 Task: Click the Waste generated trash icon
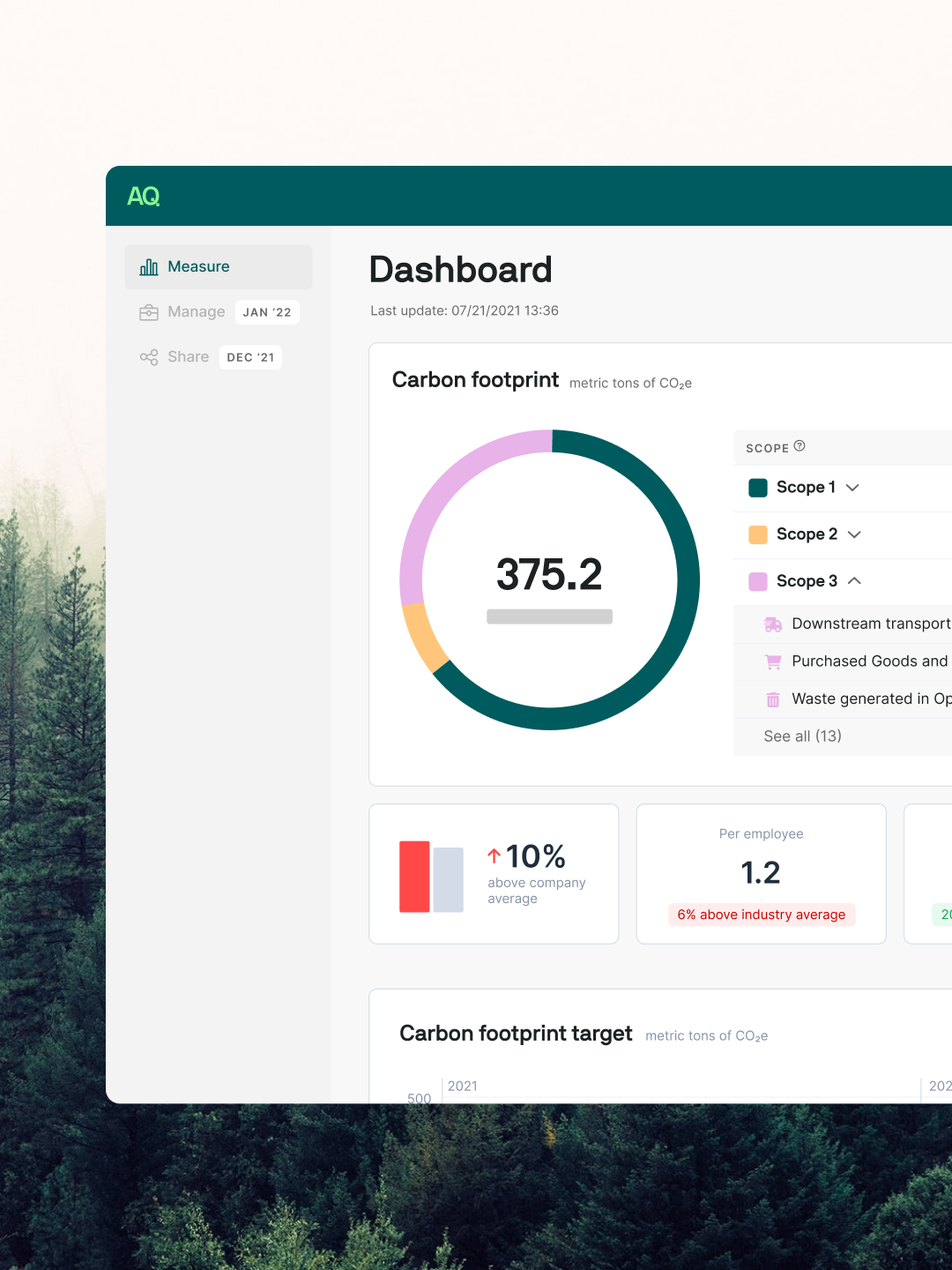pyautogui.click(x=773, y=699)
